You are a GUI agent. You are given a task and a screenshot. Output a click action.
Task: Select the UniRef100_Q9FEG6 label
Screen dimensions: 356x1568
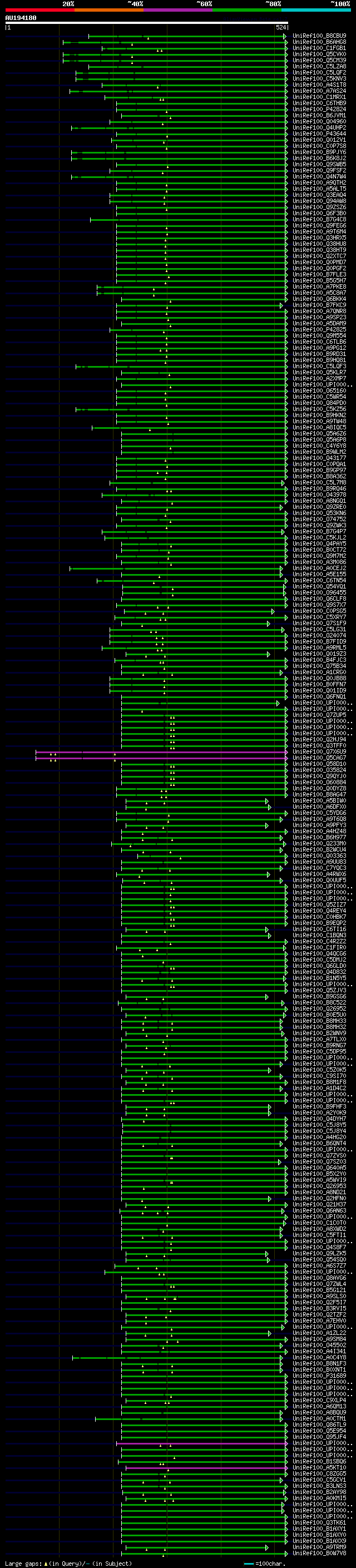click(x=319, y=226)
